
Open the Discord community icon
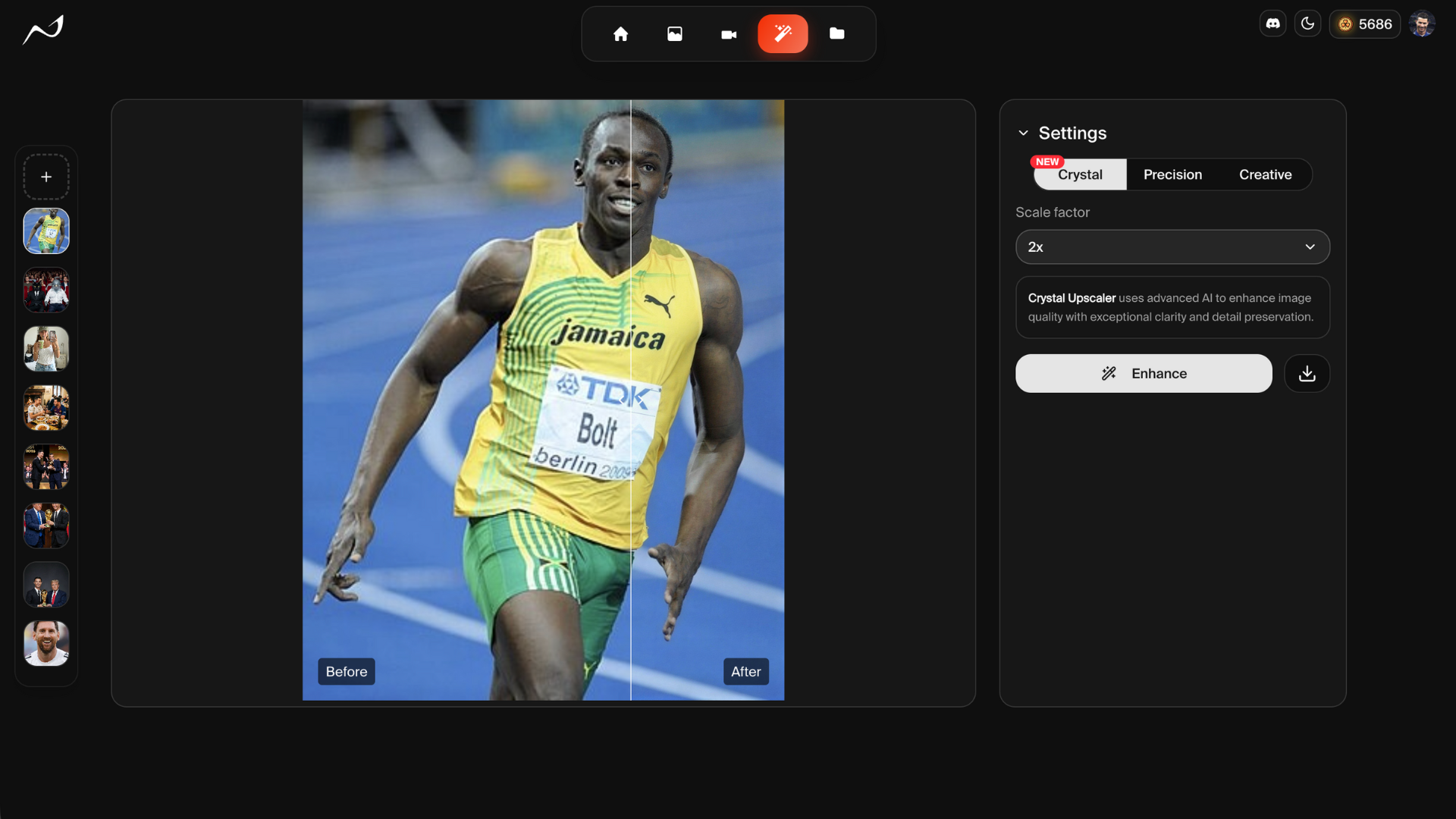[1272, 24]
